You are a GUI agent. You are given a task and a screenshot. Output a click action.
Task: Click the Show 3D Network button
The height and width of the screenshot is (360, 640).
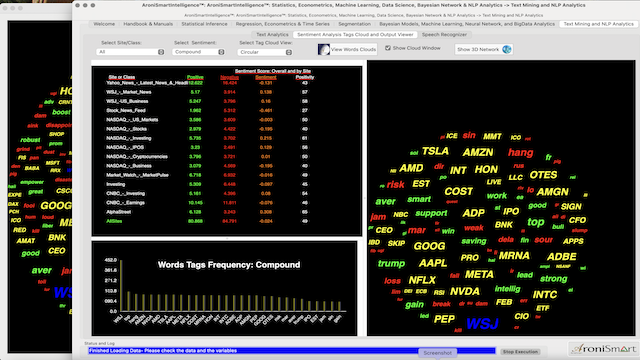pos(484,49)
